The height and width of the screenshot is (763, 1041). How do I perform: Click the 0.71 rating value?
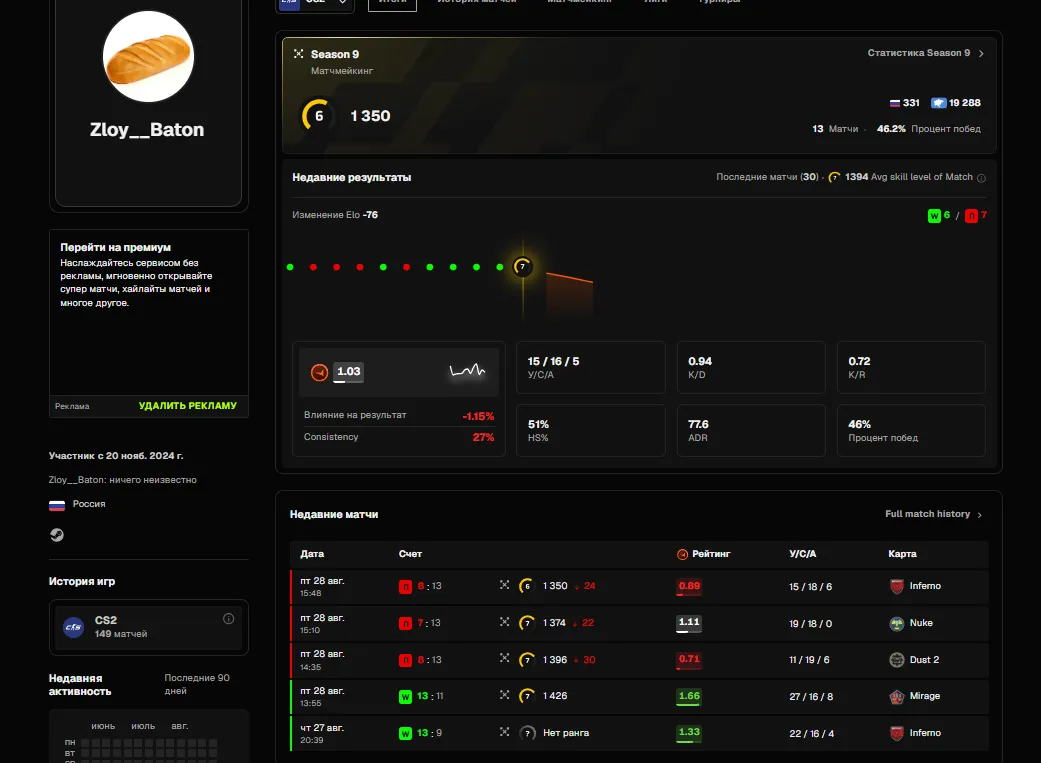coord(689,659)
